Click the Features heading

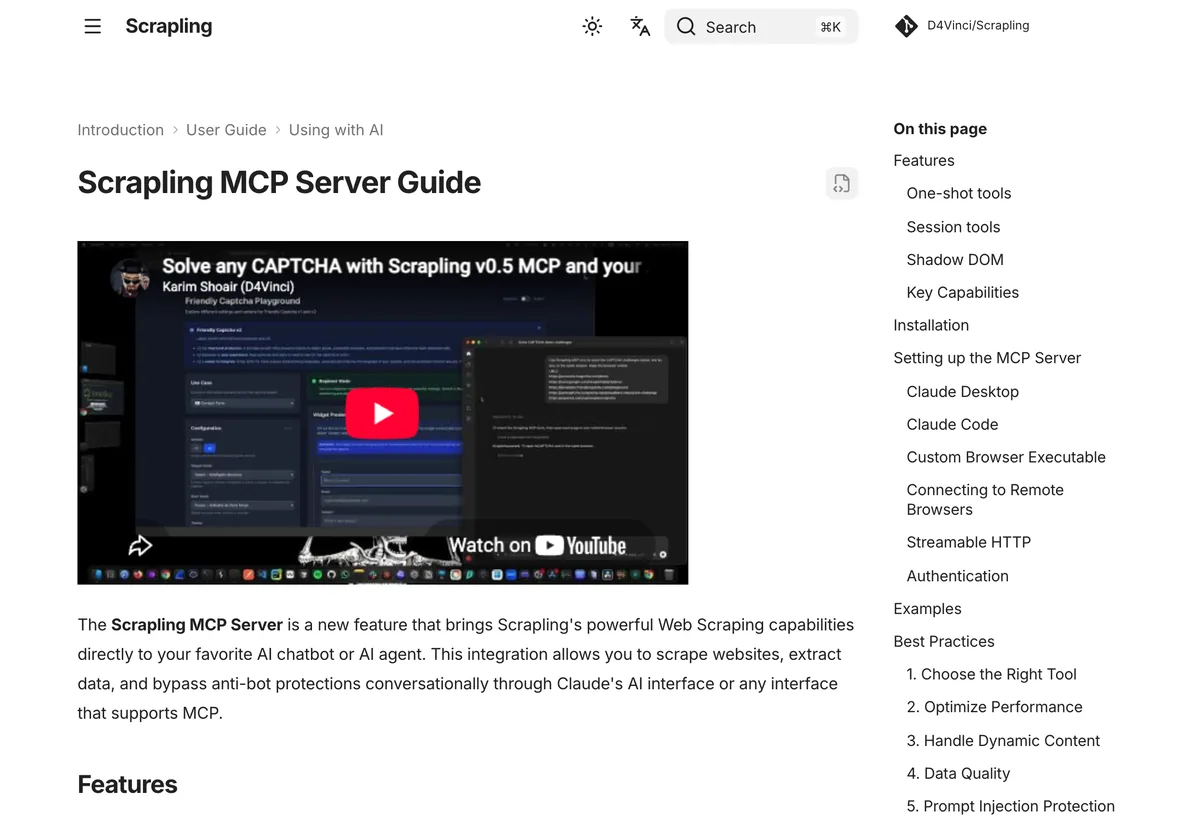click(x=127, y=785)
